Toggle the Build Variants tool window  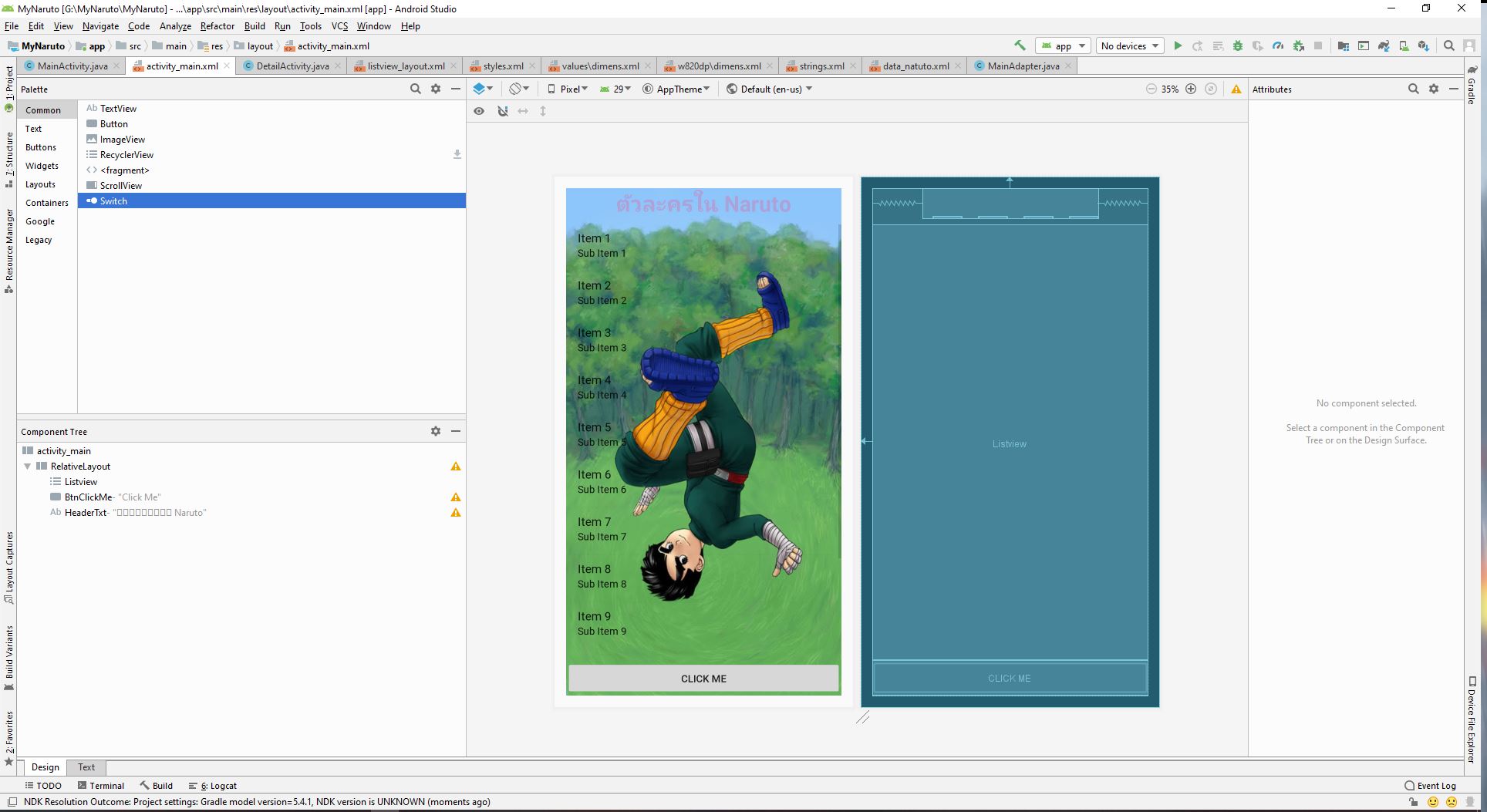(x=8, y=657)
